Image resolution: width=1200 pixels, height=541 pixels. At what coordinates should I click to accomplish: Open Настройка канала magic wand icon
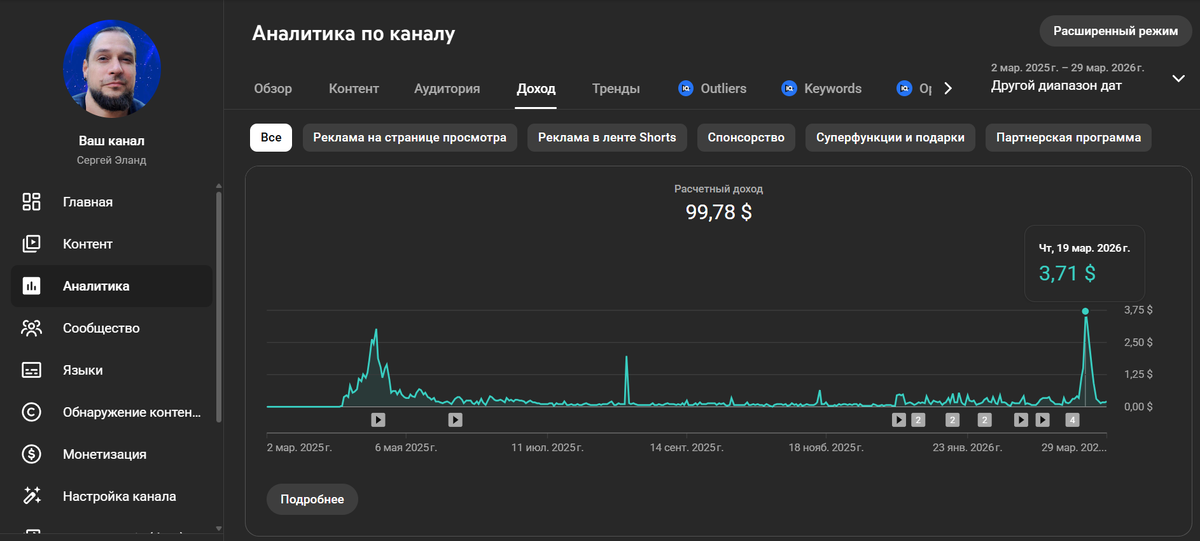pos(31,496)
